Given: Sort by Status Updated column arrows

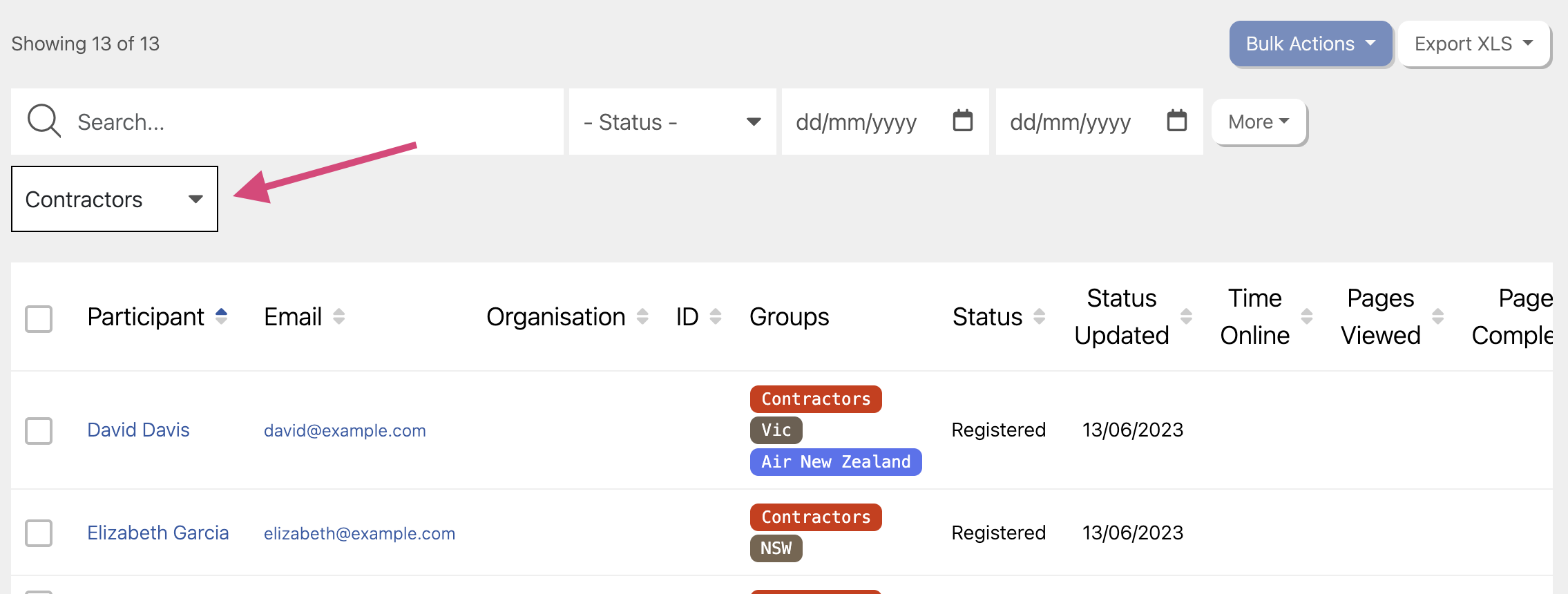Looking at the screenshot, I should pyautogui.click(x=1186, y=316).
